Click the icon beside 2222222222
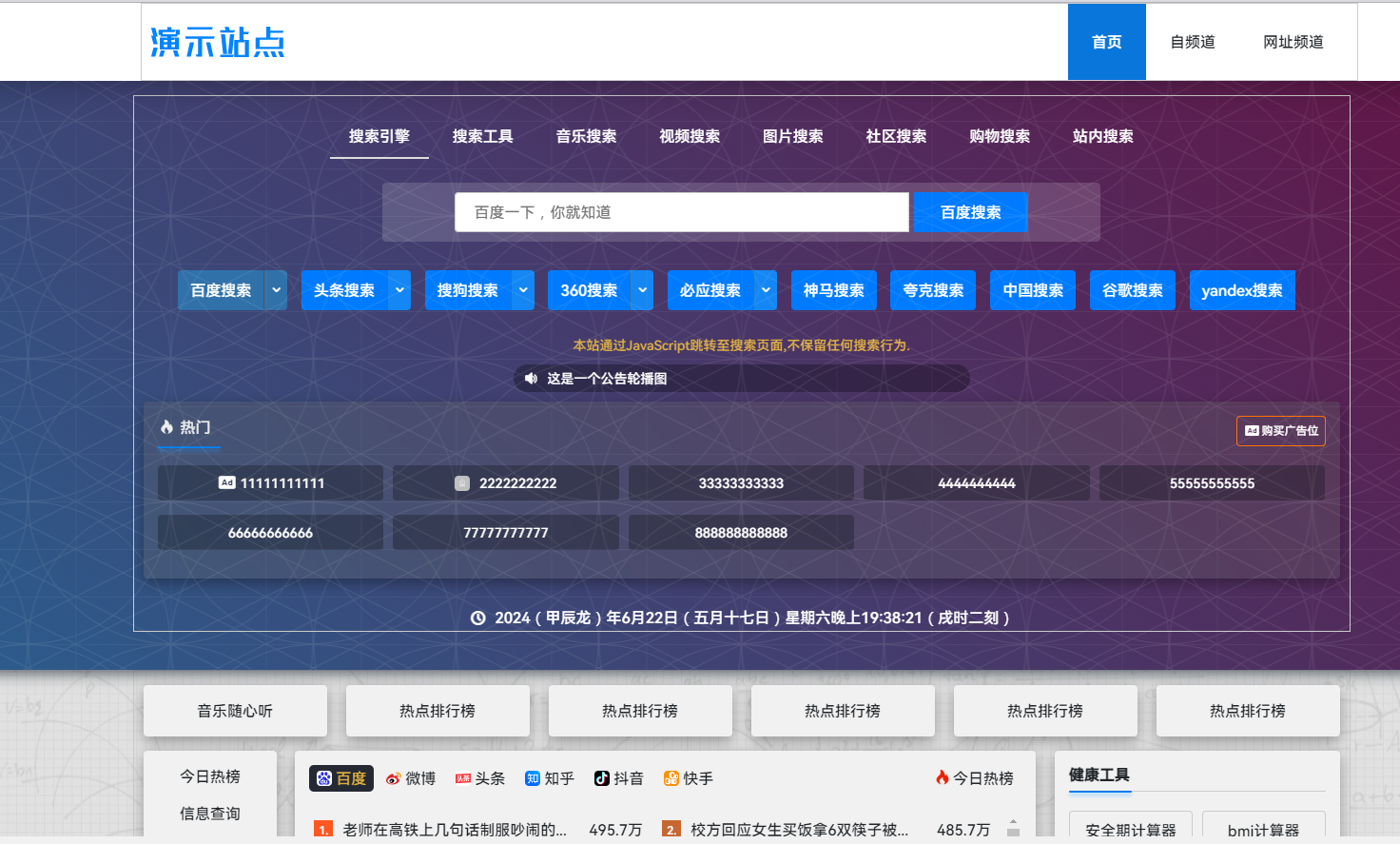This screenshot has height=844, width=1400. [x=462, y=482]
